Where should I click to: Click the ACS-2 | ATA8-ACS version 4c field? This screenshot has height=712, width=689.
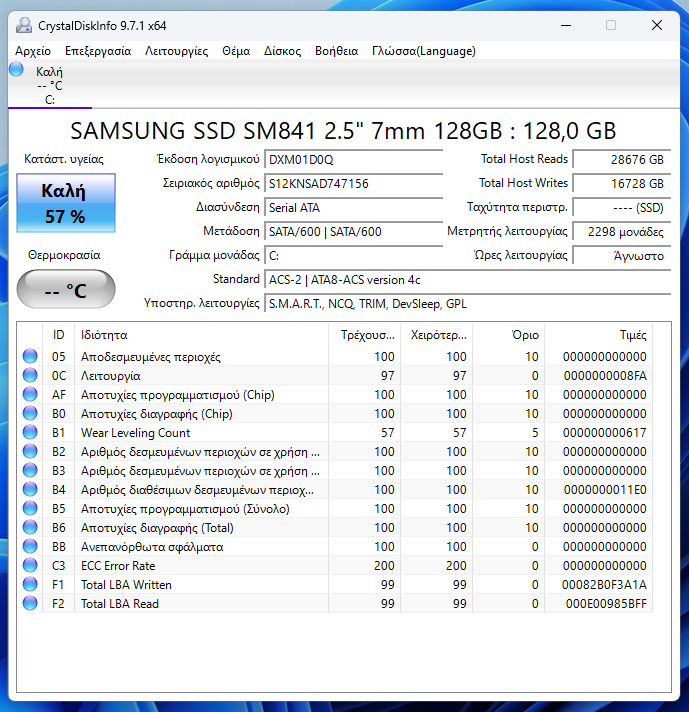pyautogui.click(x=467, y=280)
